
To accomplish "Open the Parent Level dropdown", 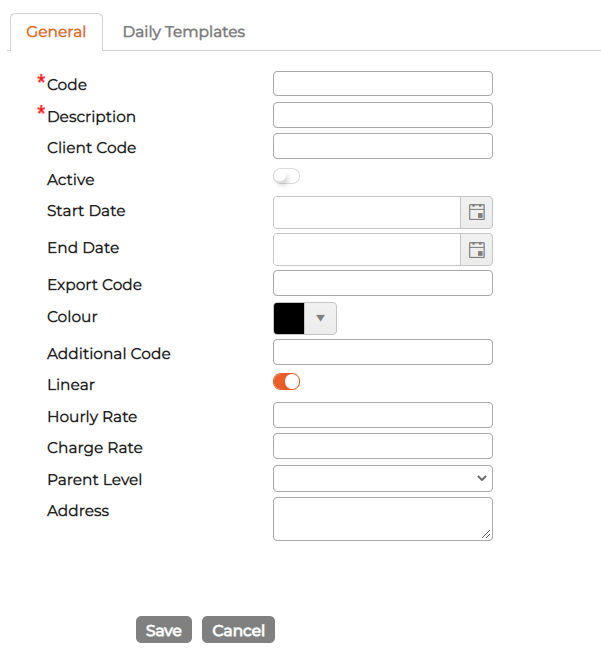I will (x=383, y=478).
